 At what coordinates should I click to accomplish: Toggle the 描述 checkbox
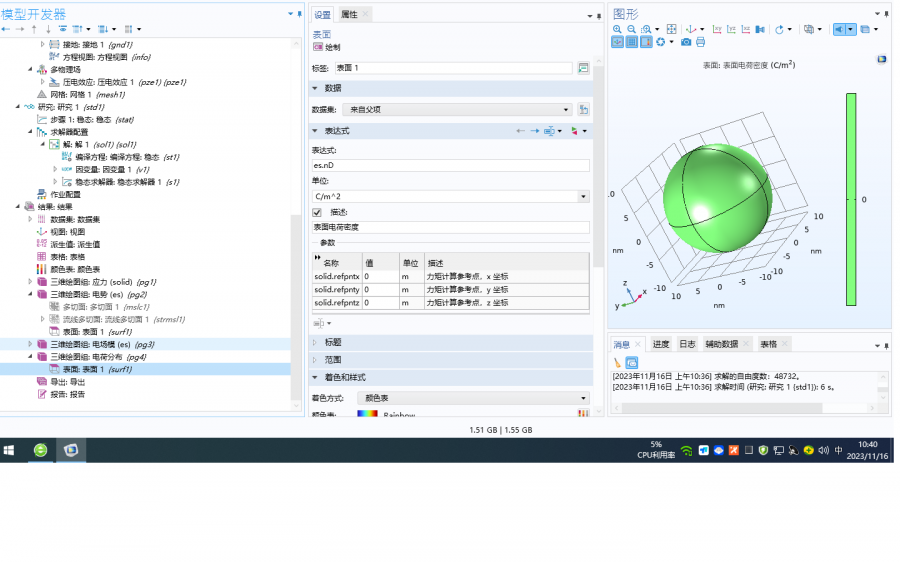(x=317, y=212)
